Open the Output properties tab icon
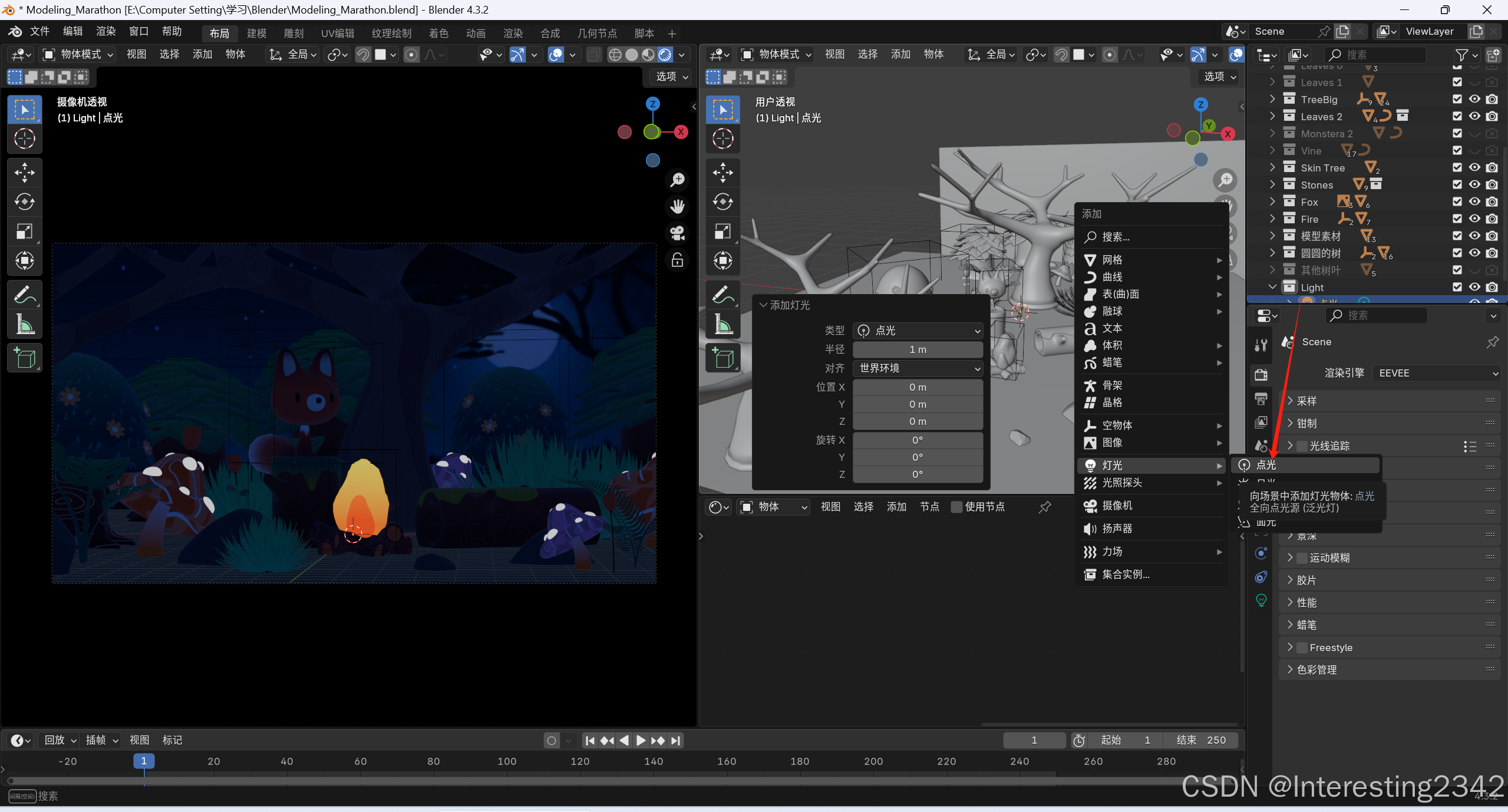 click(x=1261, y=398)
